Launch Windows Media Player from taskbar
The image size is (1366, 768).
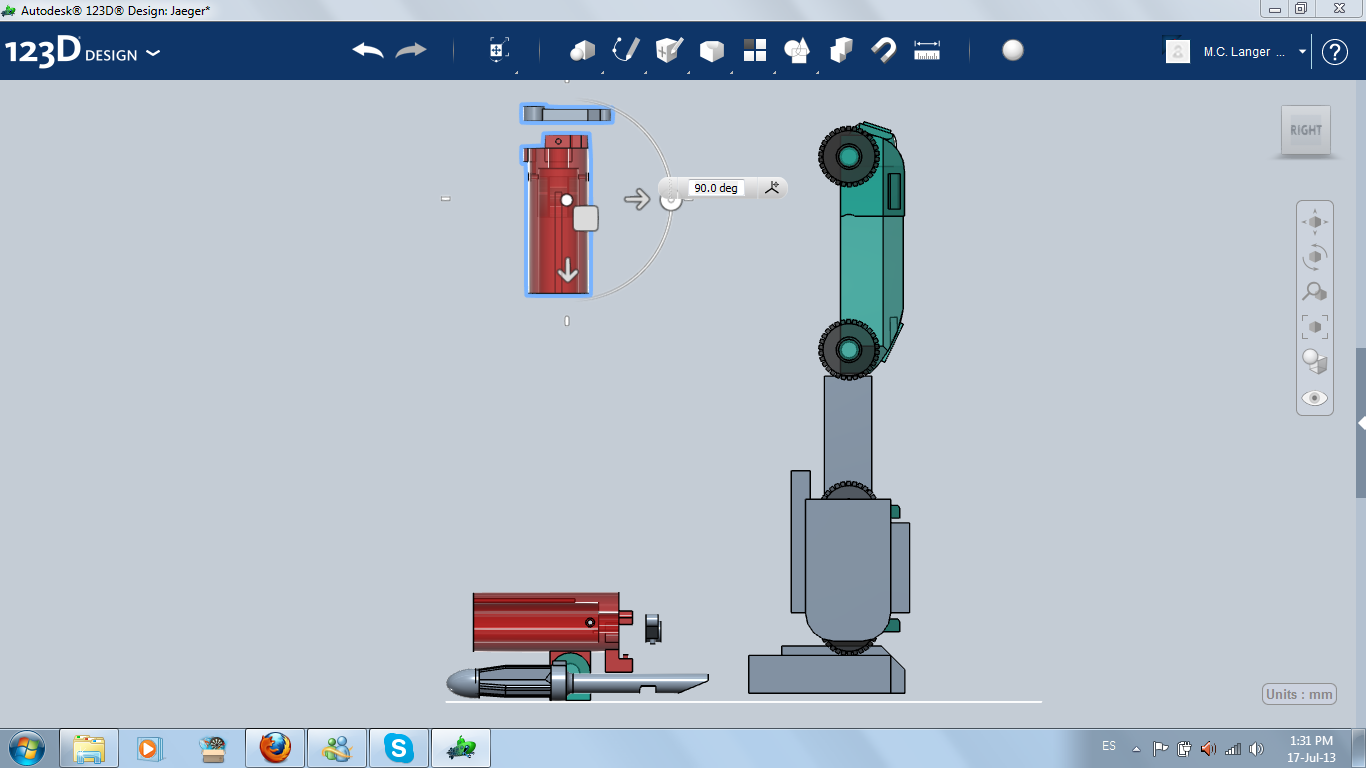[151, 748]
